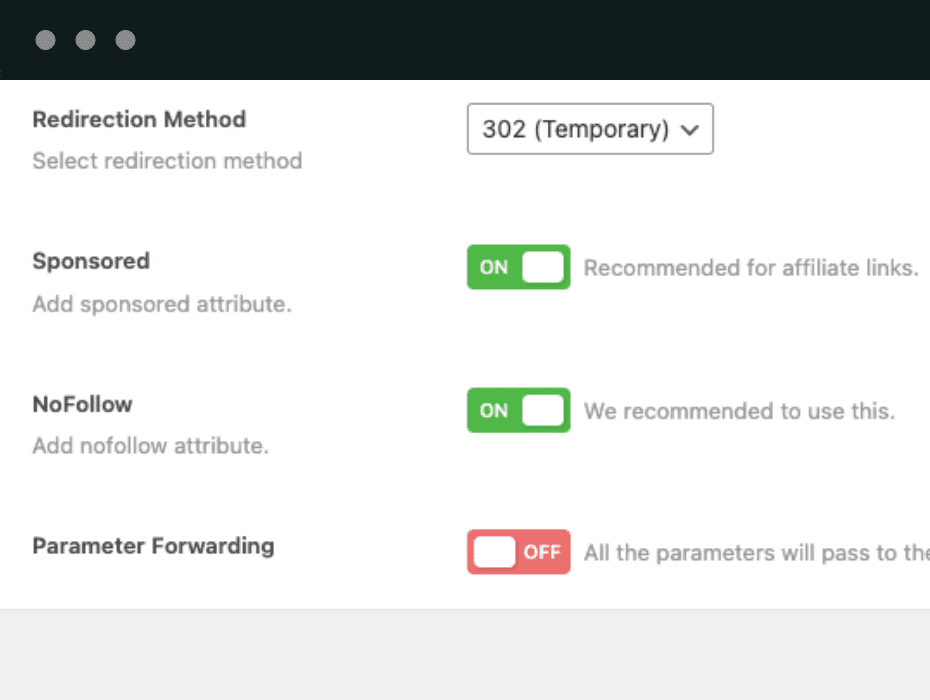Disable the NoFollow switch
This screenshot has height=700, width=930.
[x=518, y=410]
